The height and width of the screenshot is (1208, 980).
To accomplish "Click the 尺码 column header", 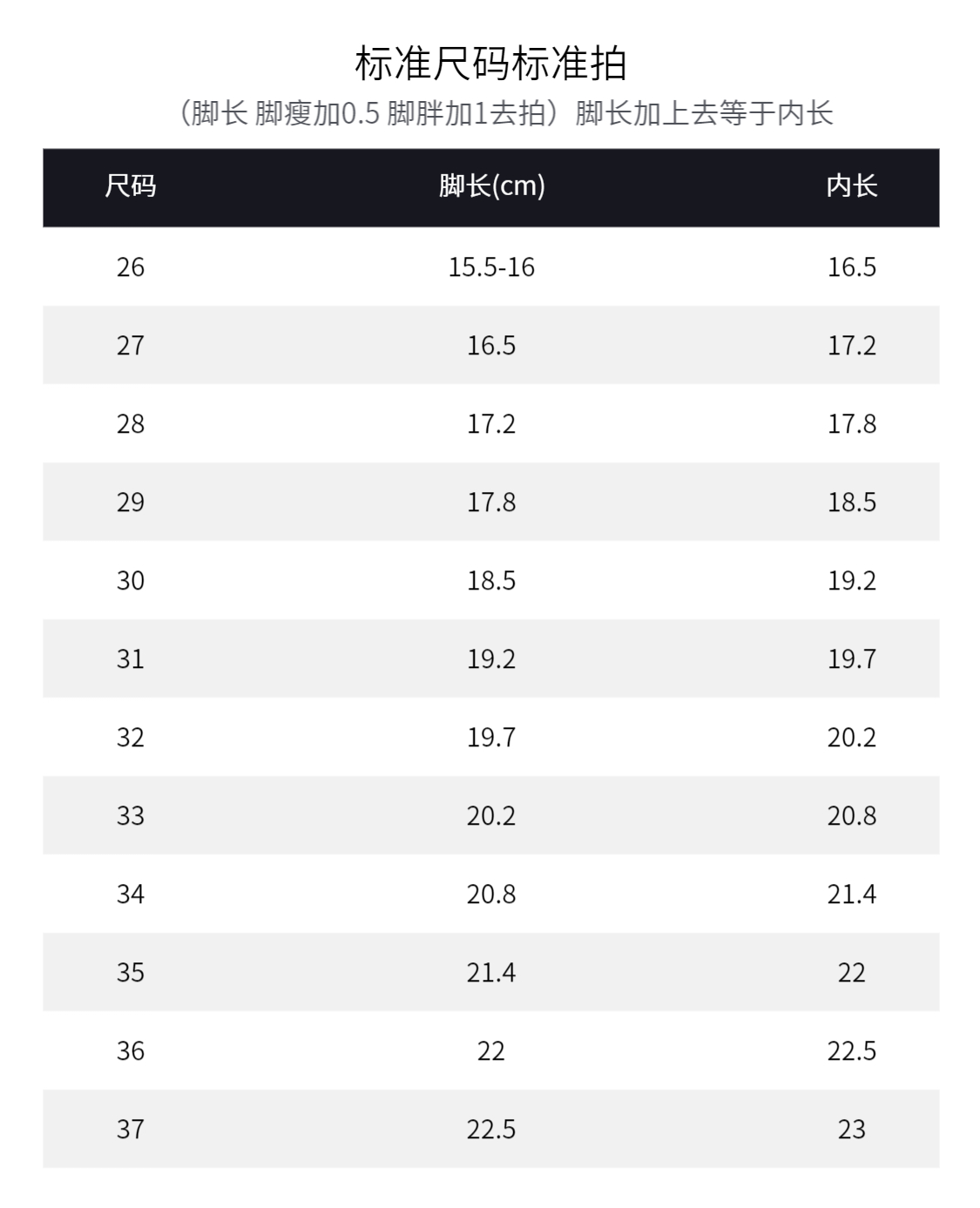I will [131, 186].
